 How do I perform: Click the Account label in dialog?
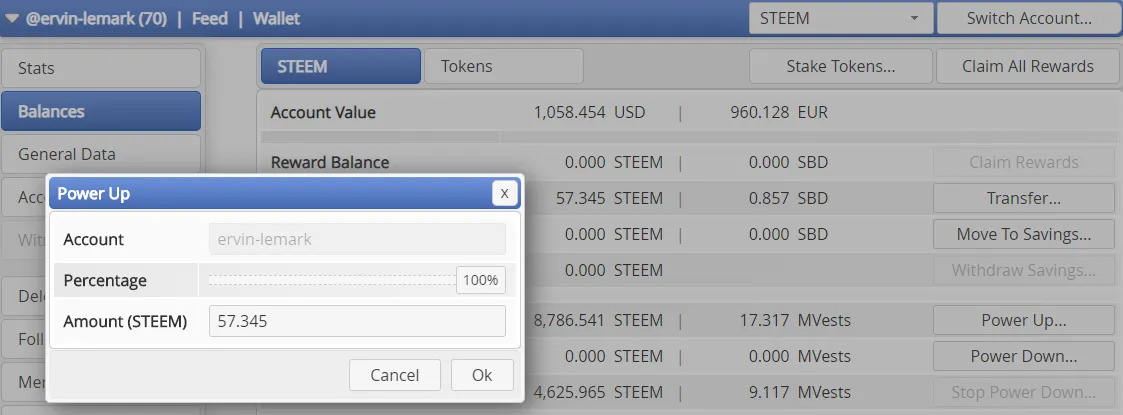click(x=93, y=239)
